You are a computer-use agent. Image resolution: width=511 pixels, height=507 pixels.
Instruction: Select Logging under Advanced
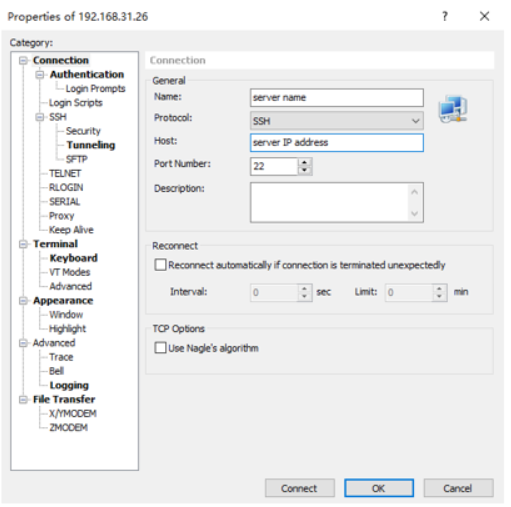click(x=69, y=385)
